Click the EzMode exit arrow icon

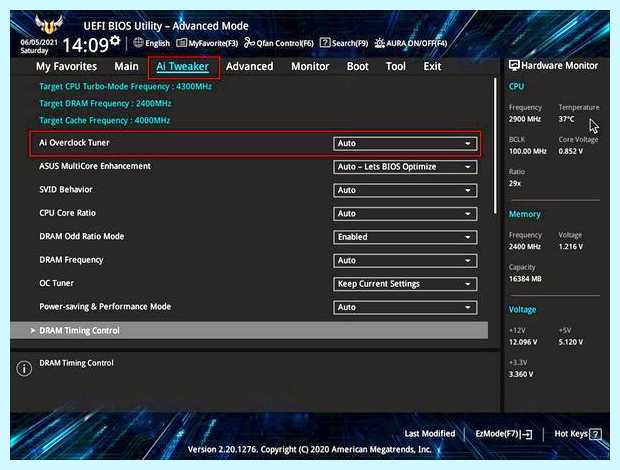(527, 434)
